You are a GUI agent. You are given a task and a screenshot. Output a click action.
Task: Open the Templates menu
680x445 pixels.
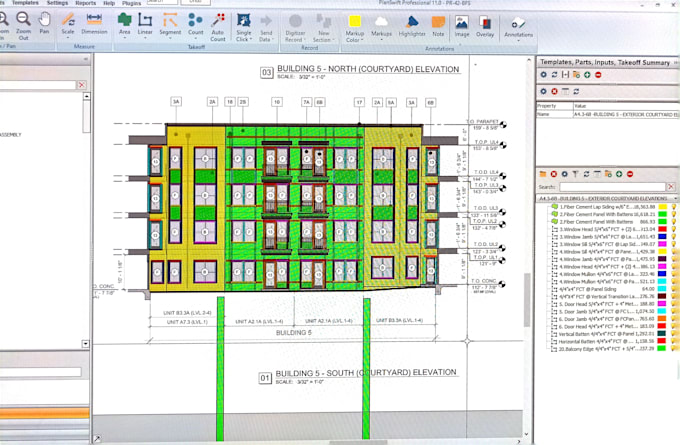(x=25, y=3)
